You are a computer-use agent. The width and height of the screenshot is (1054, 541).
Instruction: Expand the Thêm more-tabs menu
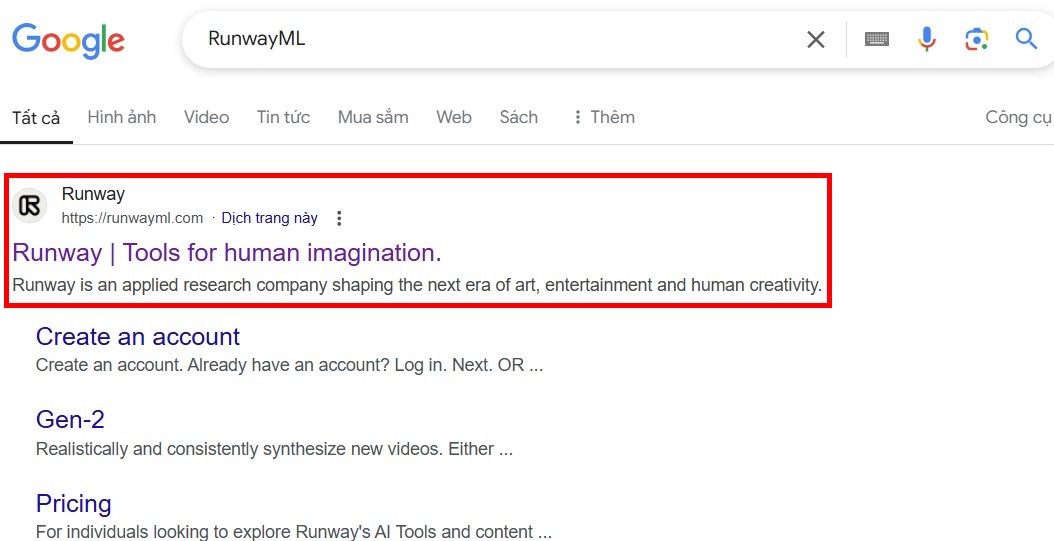click(603, 117)
